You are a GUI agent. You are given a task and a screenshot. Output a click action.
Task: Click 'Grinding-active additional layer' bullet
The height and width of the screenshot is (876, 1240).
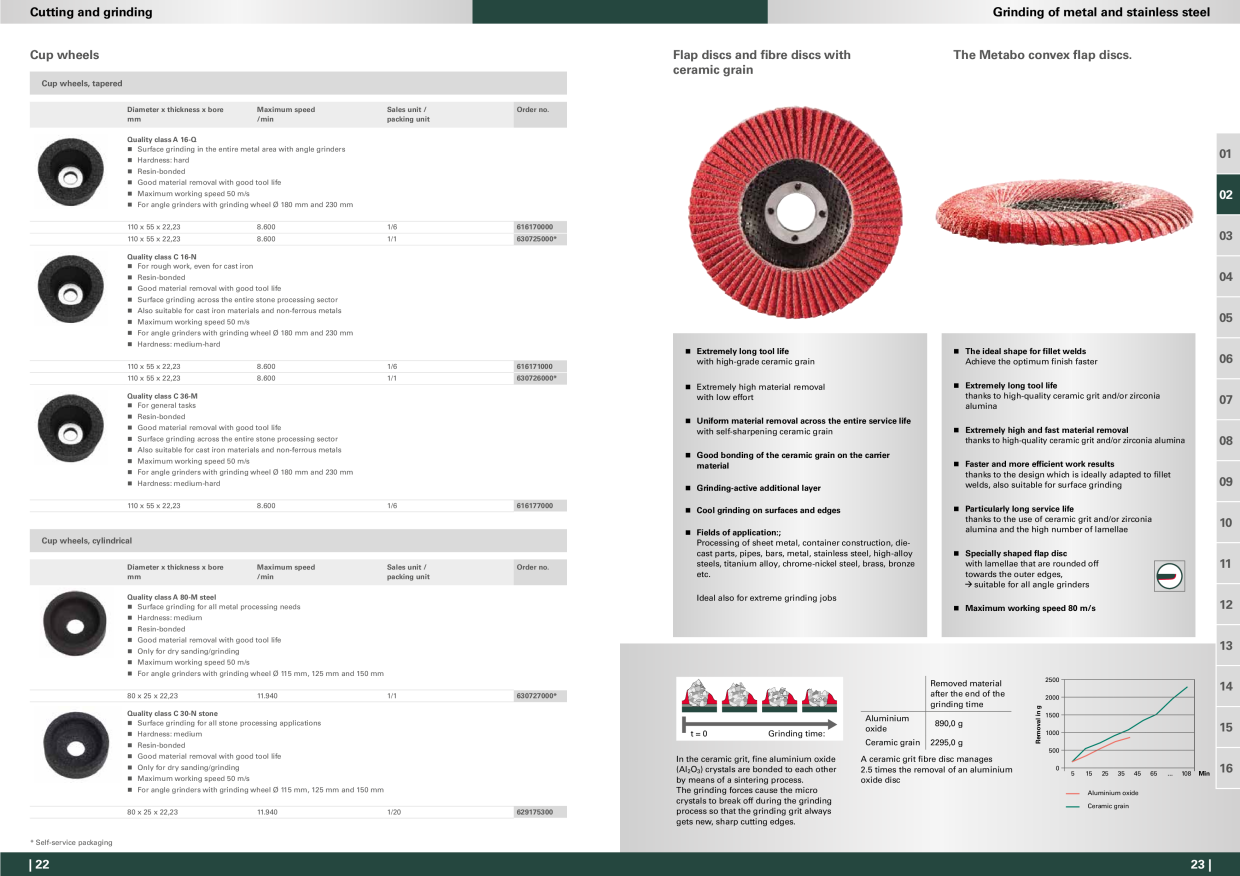click(758, 488)
